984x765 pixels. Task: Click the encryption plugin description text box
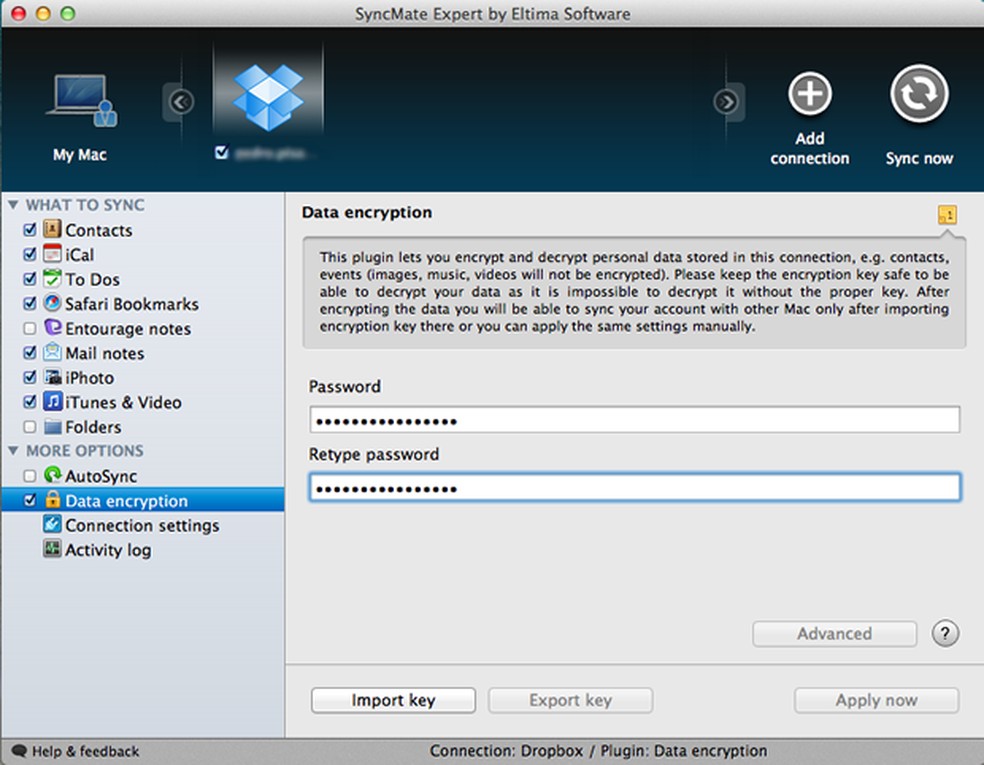[634, 292]
